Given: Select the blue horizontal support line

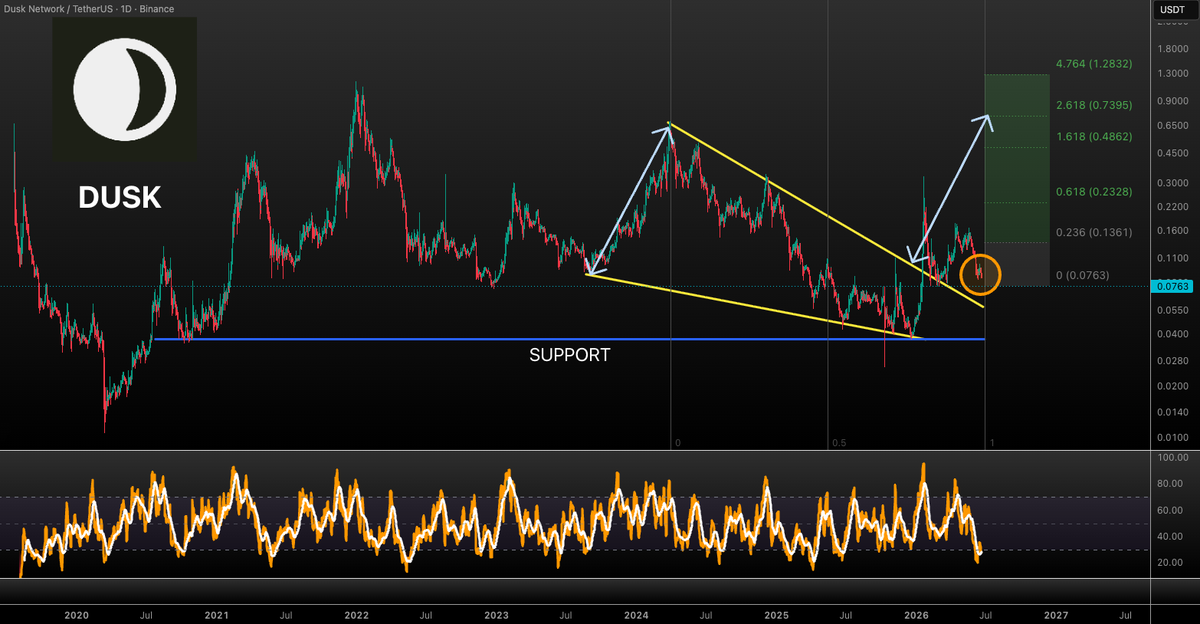Looking at the screenshot, I should click(x=568, y=339).
